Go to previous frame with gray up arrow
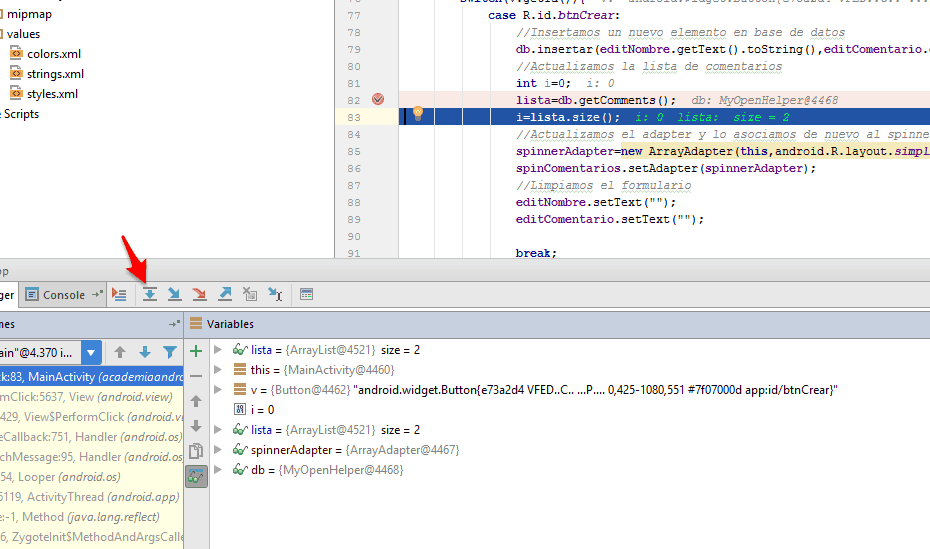This screenshot has height=549, width=930. tap(120, 353)
